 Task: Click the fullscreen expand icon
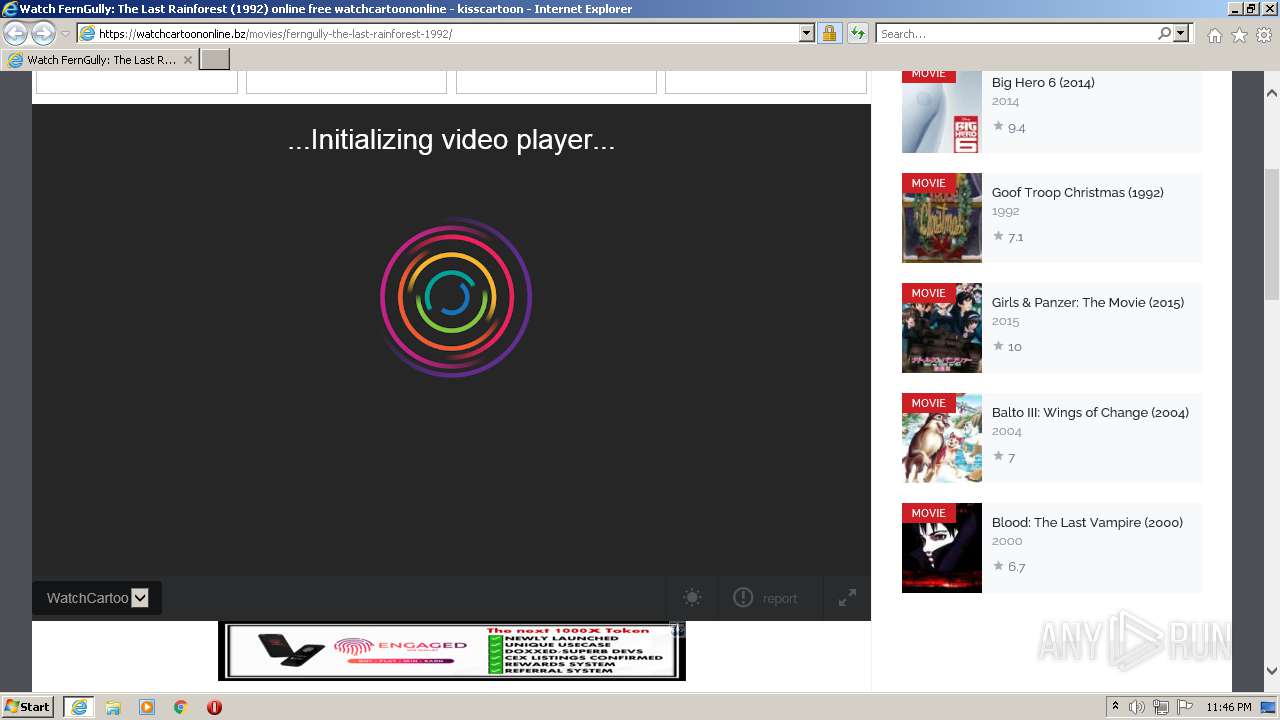(x=847, y=598)
